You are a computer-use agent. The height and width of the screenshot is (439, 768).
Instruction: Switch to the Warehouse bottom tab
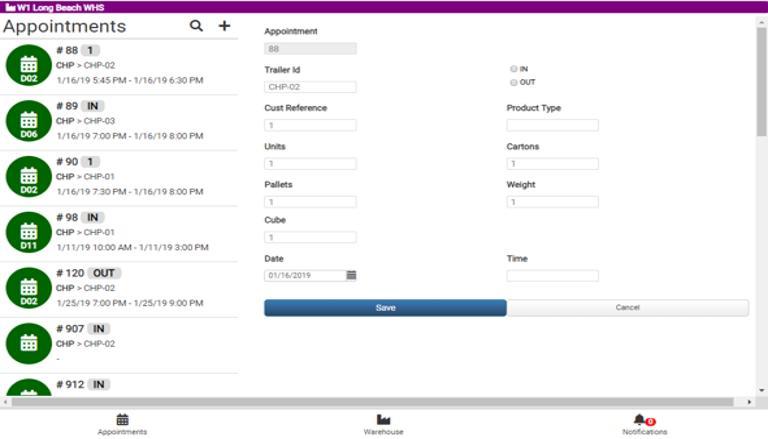(384, 424)
